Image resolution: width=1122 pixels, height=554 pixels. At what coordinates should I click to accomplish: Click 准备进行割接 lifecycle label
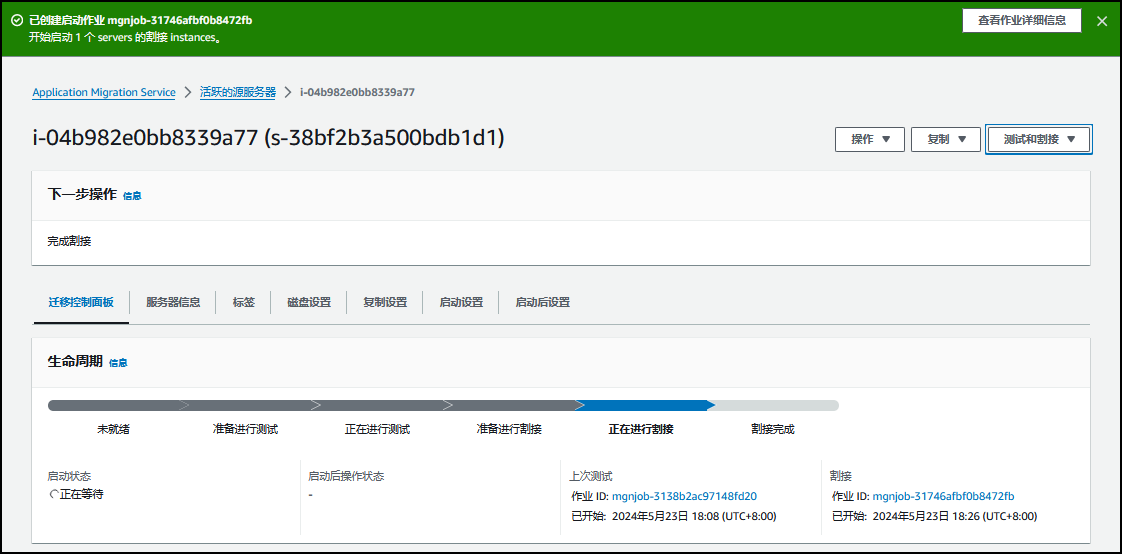[x=509, y=429]
